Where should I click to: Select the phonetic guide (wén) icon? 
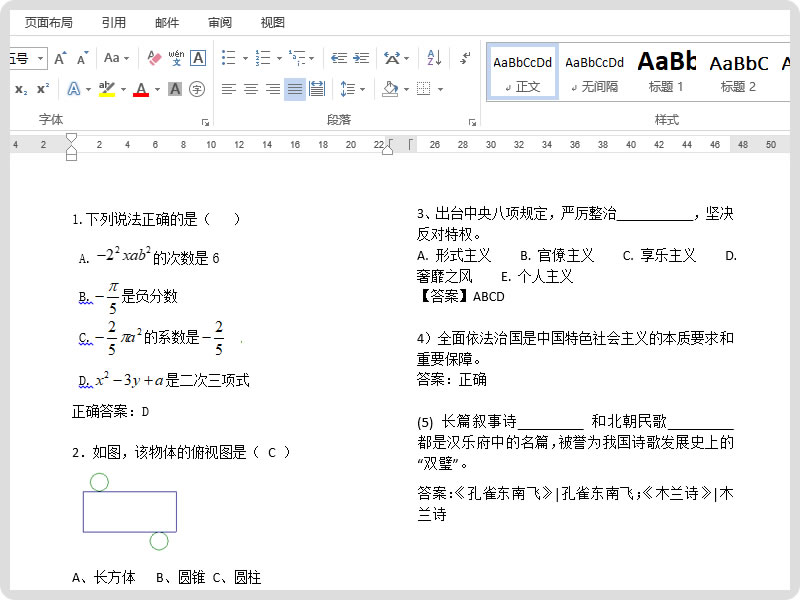177,58
